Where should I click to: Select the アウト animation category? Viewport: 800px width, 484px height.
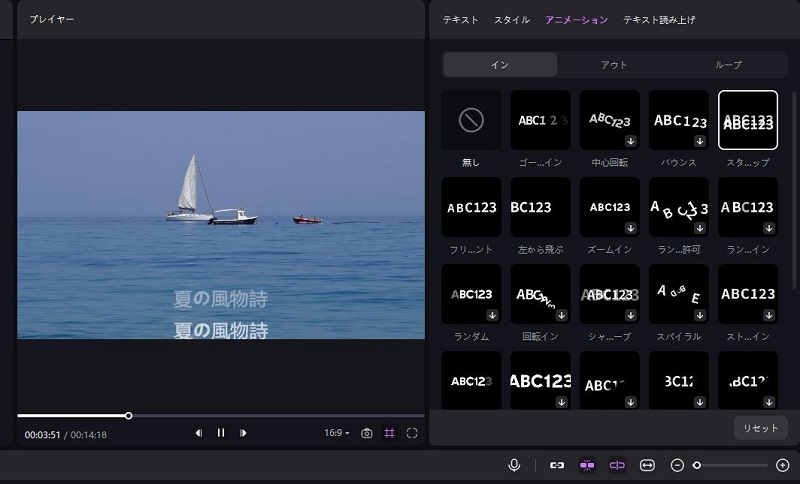tap(614, 65)
